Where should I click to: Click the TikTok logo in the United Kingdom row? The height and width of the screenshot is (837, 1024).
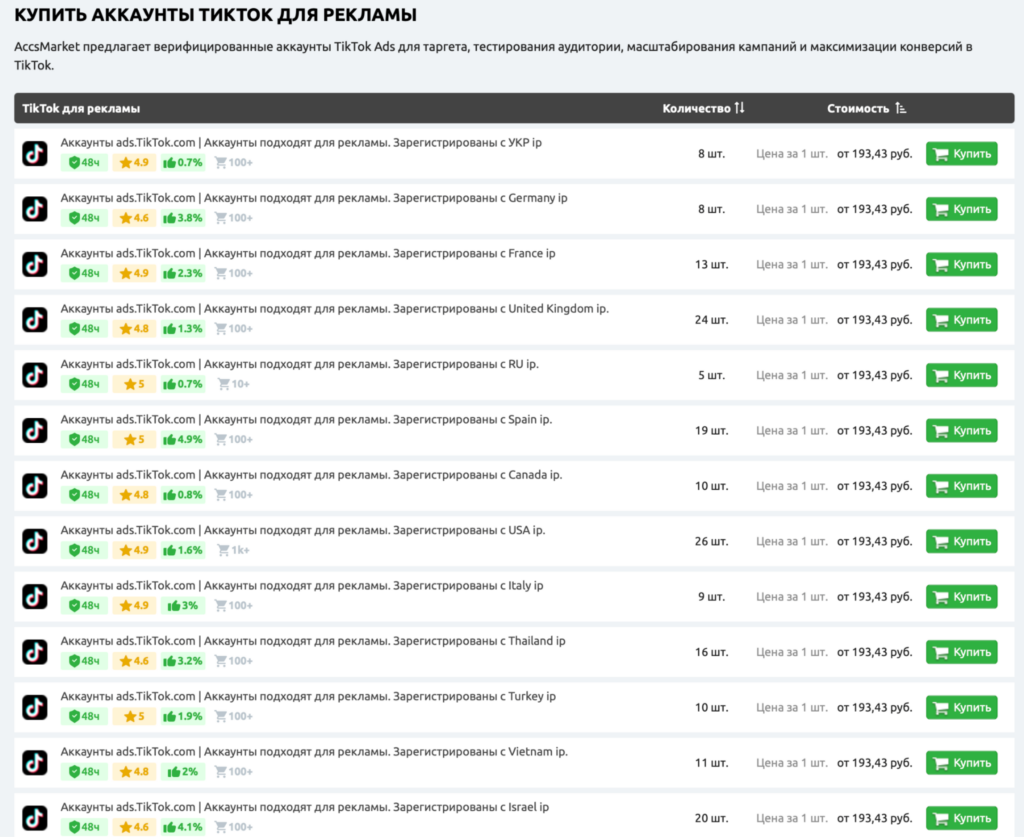[35, 320]
